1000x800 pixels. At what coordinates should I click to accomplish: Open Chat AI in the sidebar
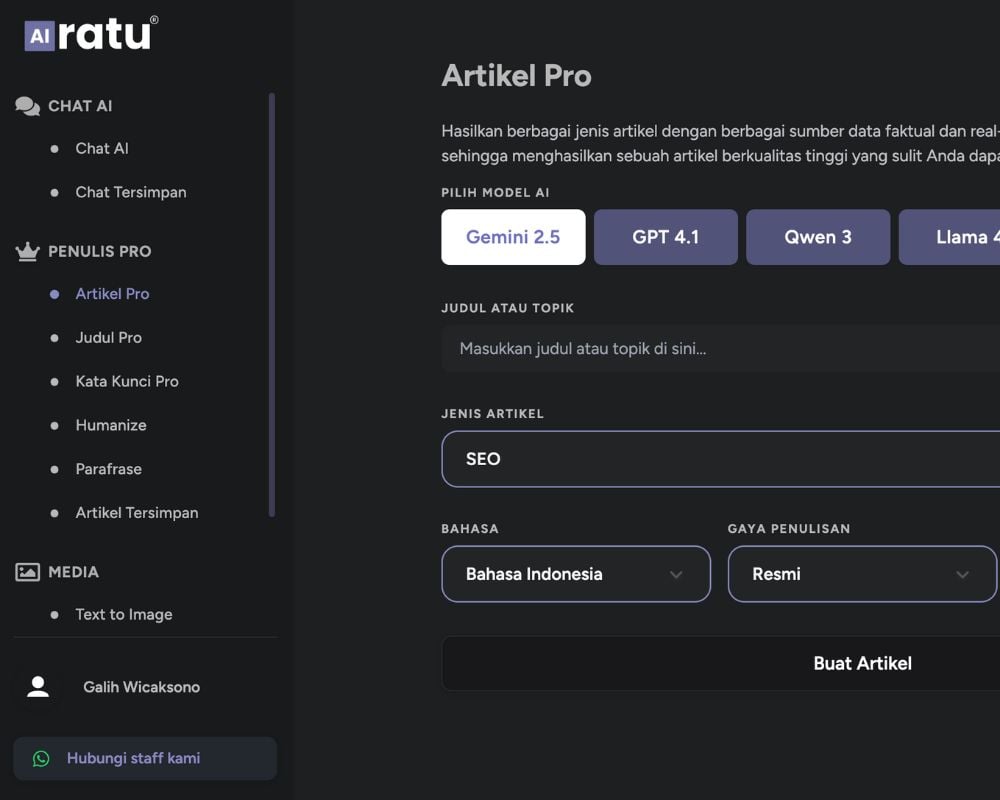[102, 149]
